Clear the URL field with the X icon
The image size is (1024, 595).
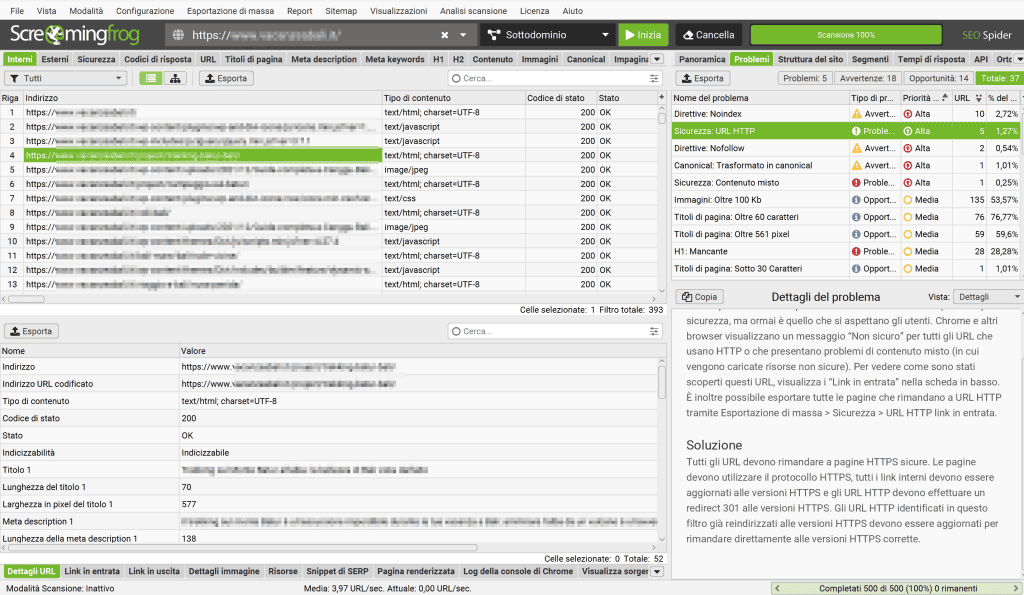(445, 35)
